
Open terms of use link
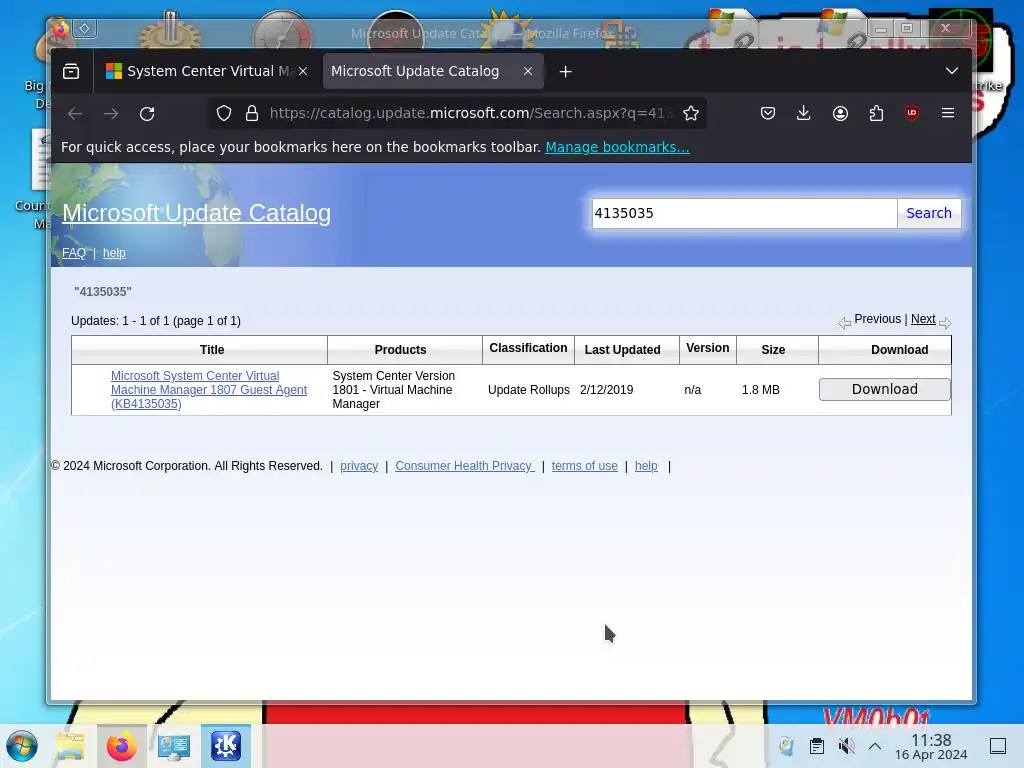coord(584,466)
